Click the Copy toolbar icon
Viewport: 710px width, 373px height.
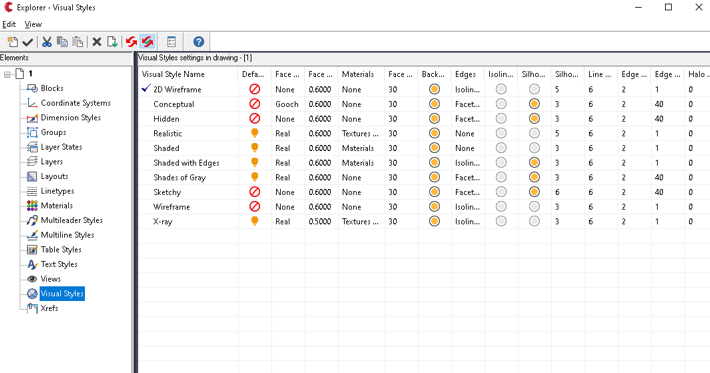62,42
